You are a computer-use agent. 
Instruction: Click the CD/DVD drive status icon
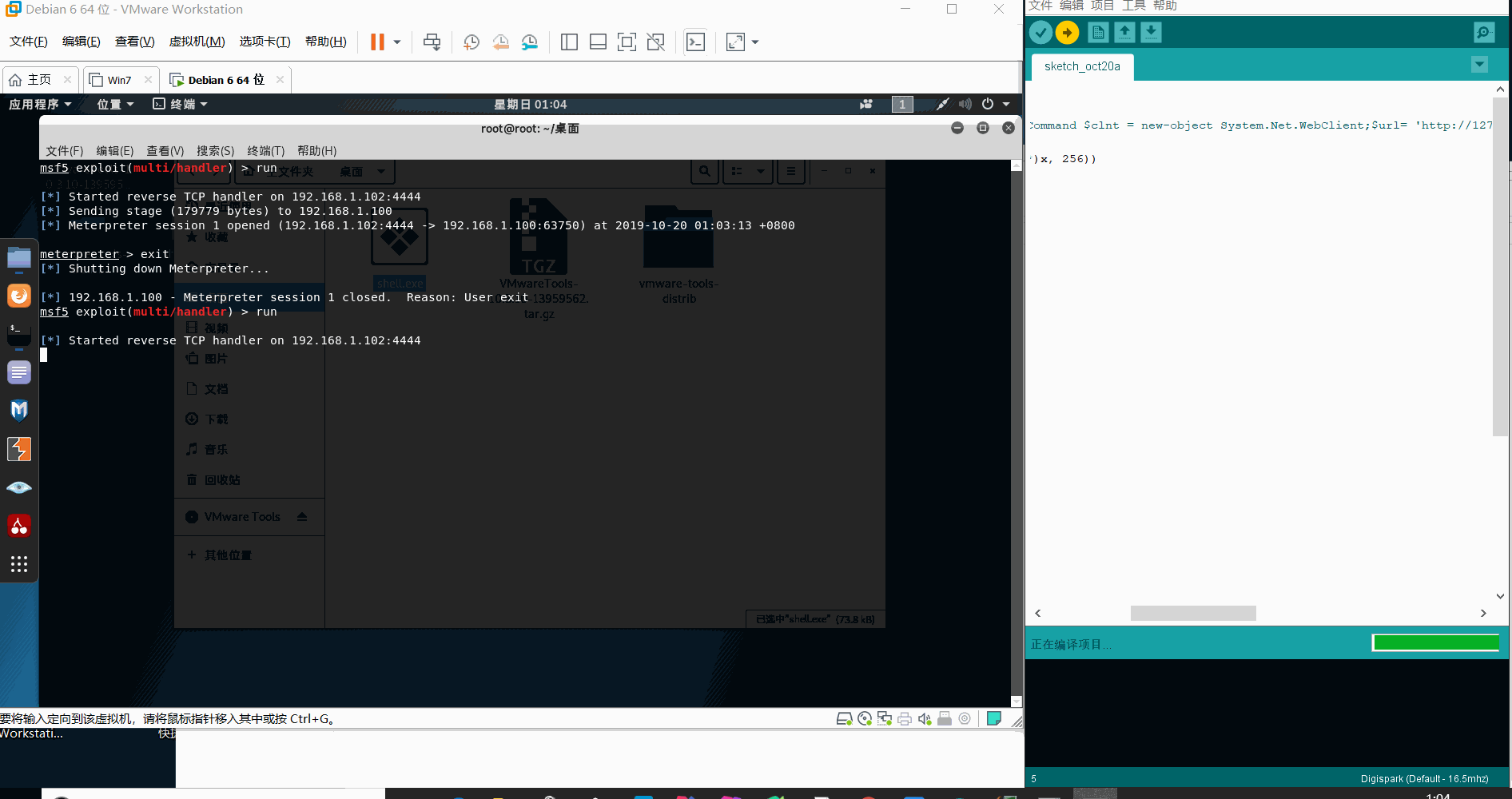click(x=865, y=718)
